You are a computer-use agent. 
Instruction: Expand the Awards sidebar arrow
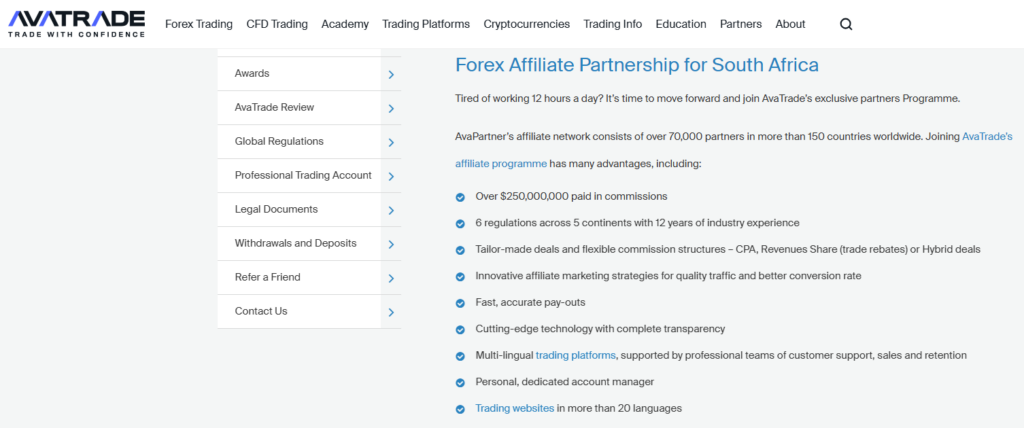[391, 74]
